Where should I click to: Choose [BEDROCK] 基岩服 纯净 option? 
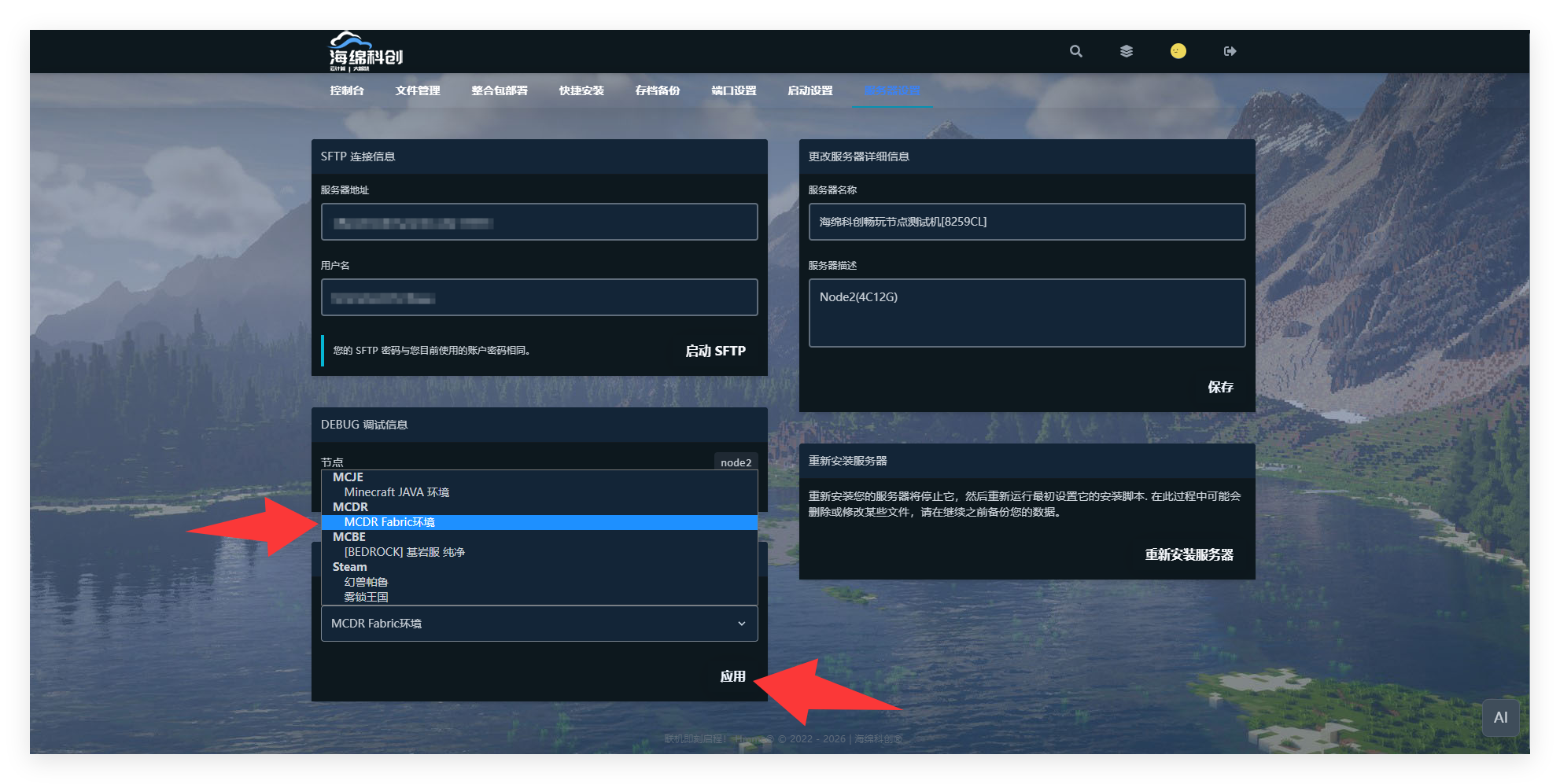tap(404, 552)
